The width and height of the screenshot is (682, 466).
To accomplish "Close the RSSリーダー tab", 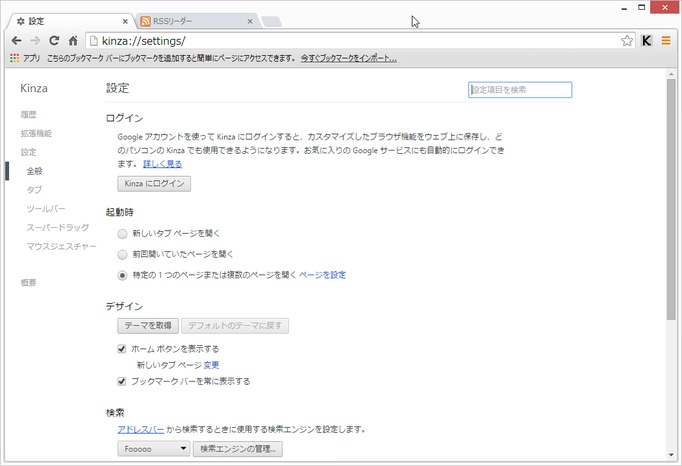I will point(250,21).
